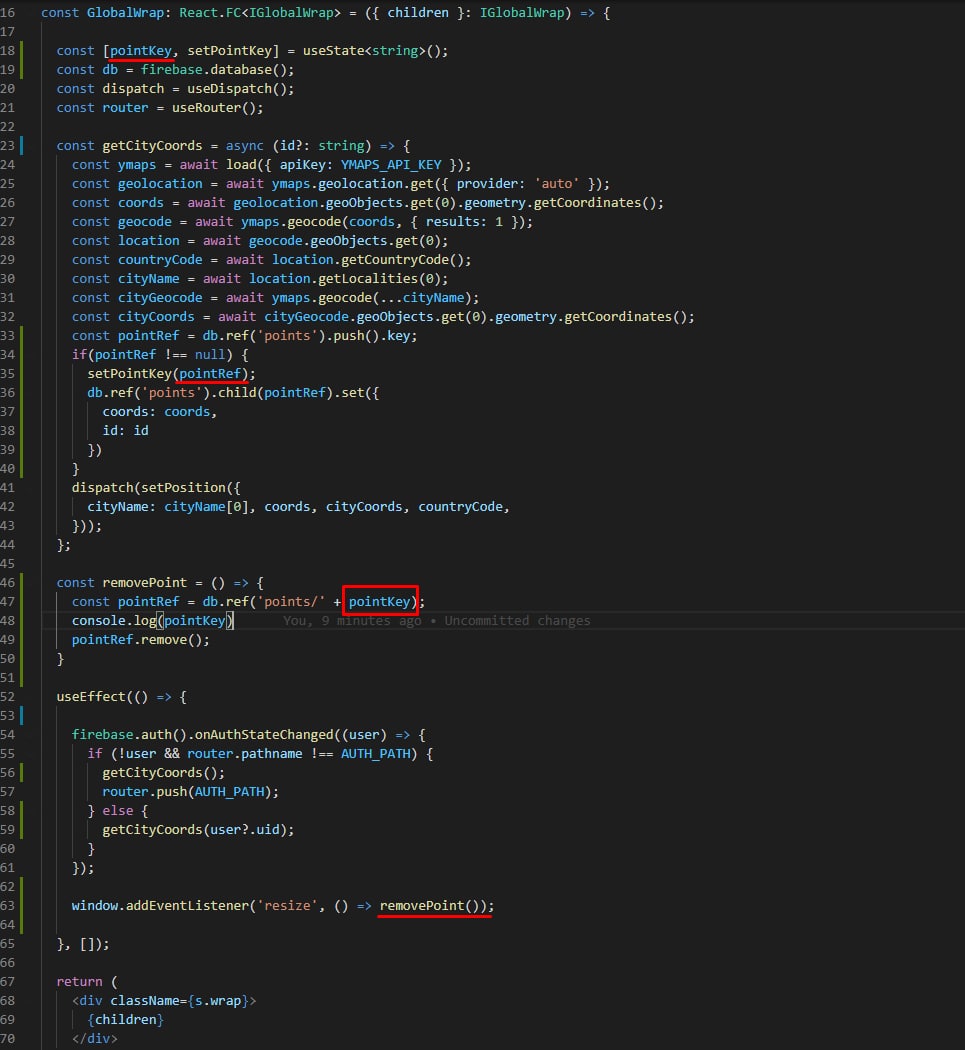The width and height of the screenshot is (965, 1050).
Task: Click the 'auto' provider string
Action: 556,183
